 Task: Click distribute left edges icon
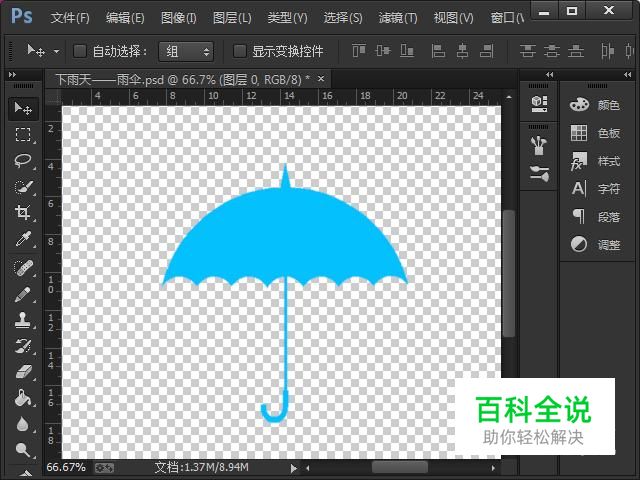pos(607,51)
